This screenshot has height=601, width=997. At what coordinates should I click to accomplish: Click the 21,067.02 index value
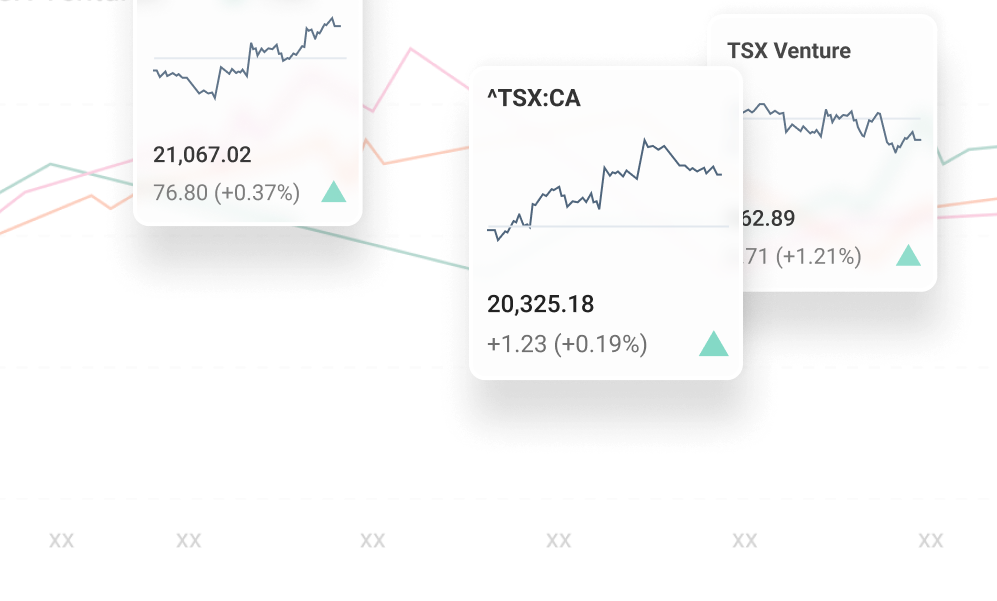202,155
